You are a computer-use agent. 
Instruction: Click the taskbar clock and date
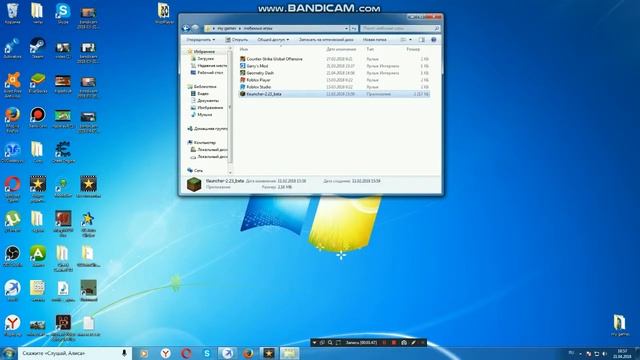click(622, 353)
